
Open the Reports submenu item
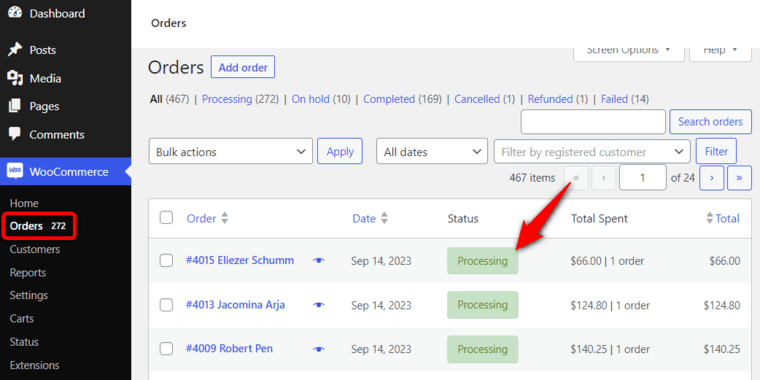click(28, 272)
